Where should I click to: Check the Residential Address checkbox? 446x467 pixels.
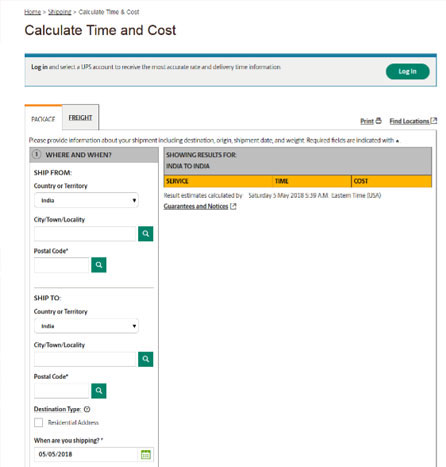pyautogui.click(x=38, y=423)
